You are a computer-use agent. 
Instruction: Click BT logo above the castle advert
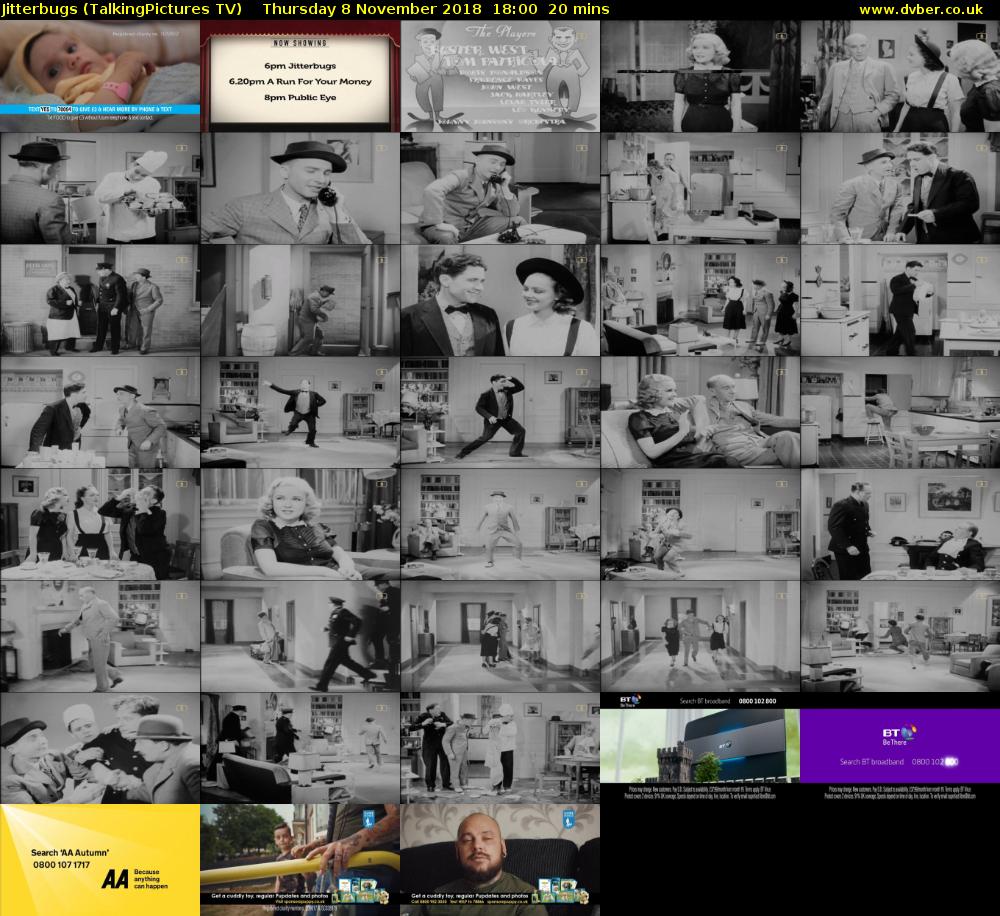tap(630, 701)
